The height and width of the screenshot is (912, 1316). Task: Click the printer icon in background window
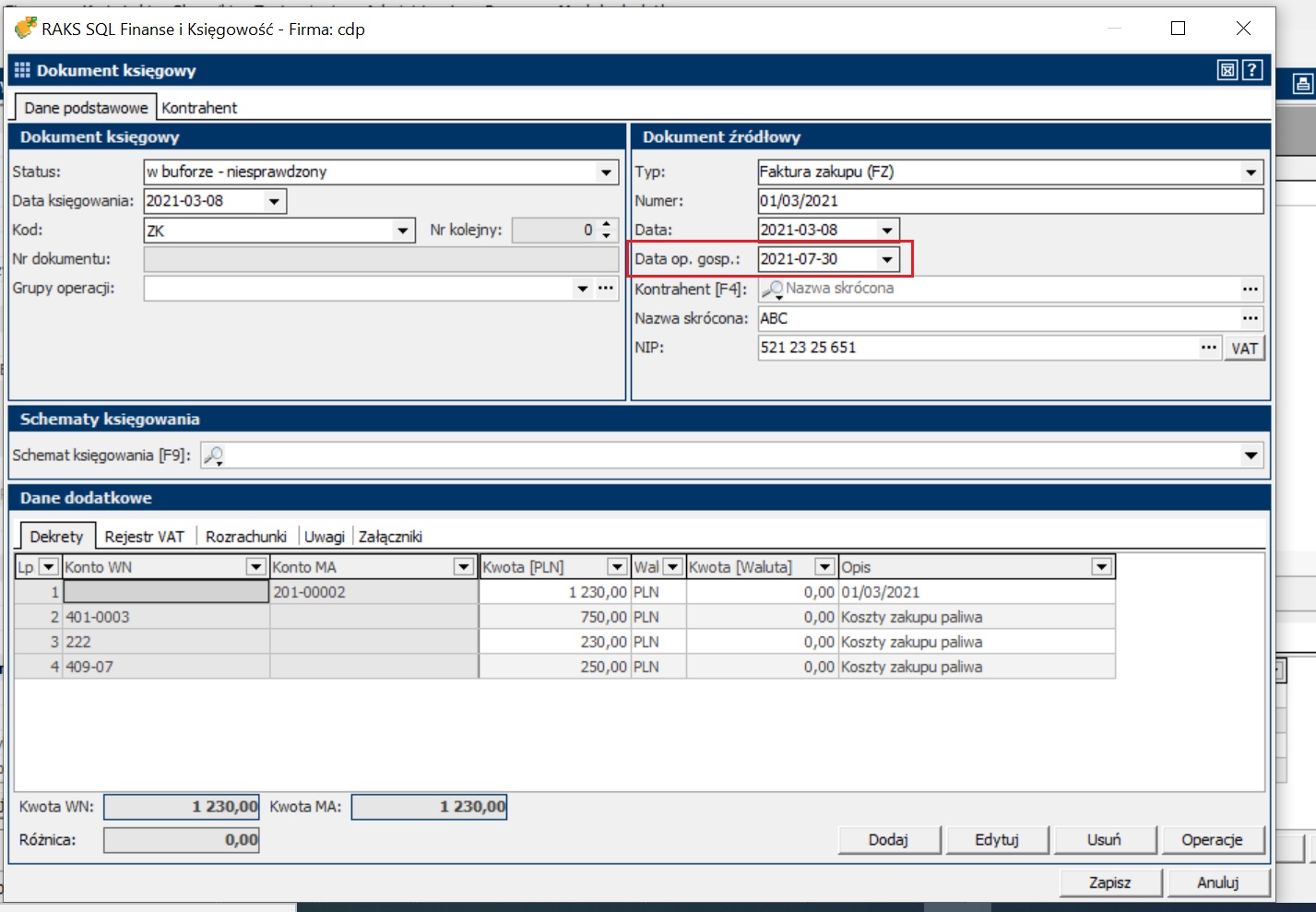coord(1302,85)
